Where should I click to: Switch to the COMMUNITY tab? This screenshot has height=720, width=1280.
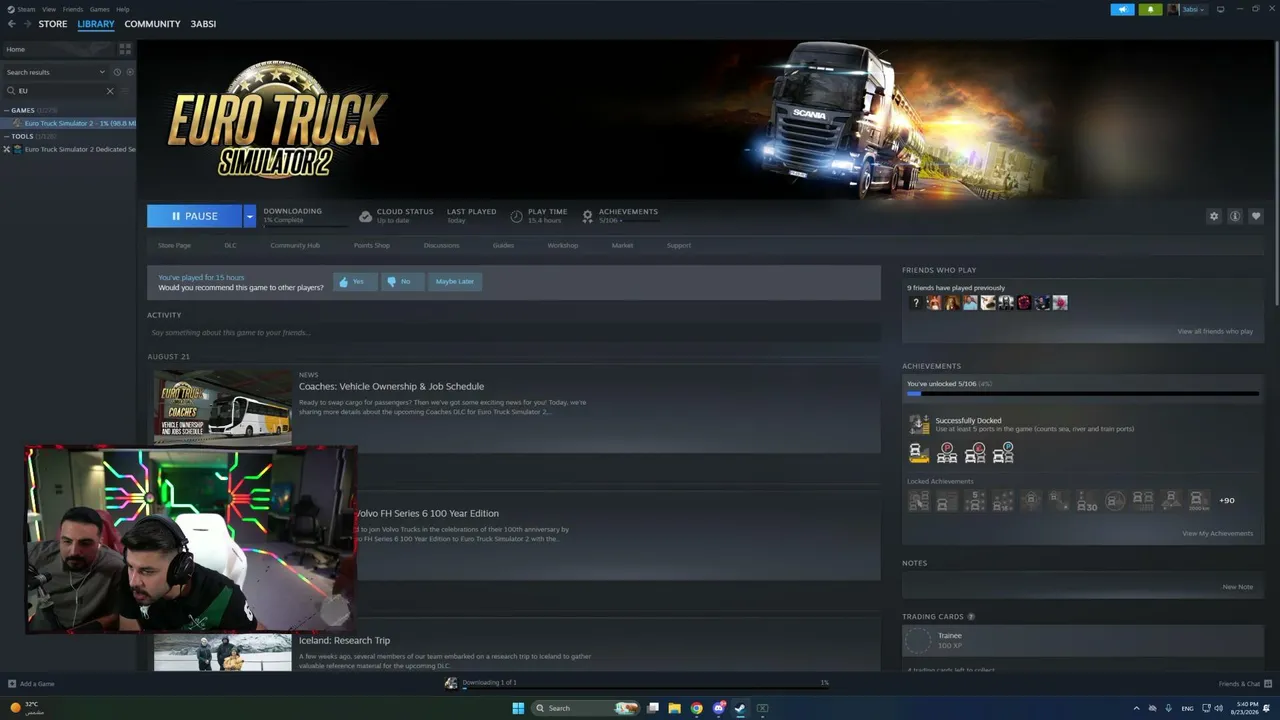[x=152, y=24]
